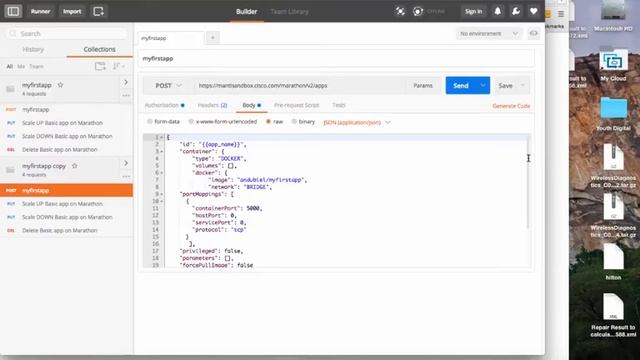640x360 pixels.
Task: Click the sync status icon
Action: tap(418, 11)
